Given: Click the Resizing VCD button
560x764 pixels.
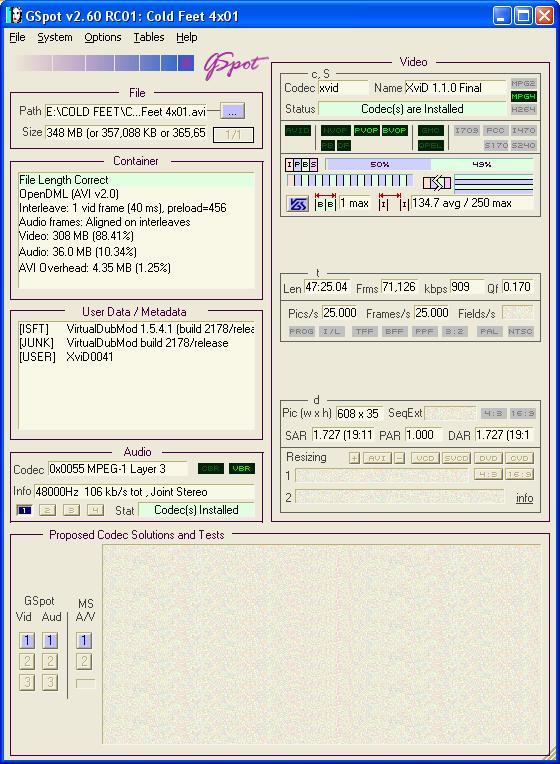Looking at the screenshot, I should pyautogui.click(x=425, y=458).
